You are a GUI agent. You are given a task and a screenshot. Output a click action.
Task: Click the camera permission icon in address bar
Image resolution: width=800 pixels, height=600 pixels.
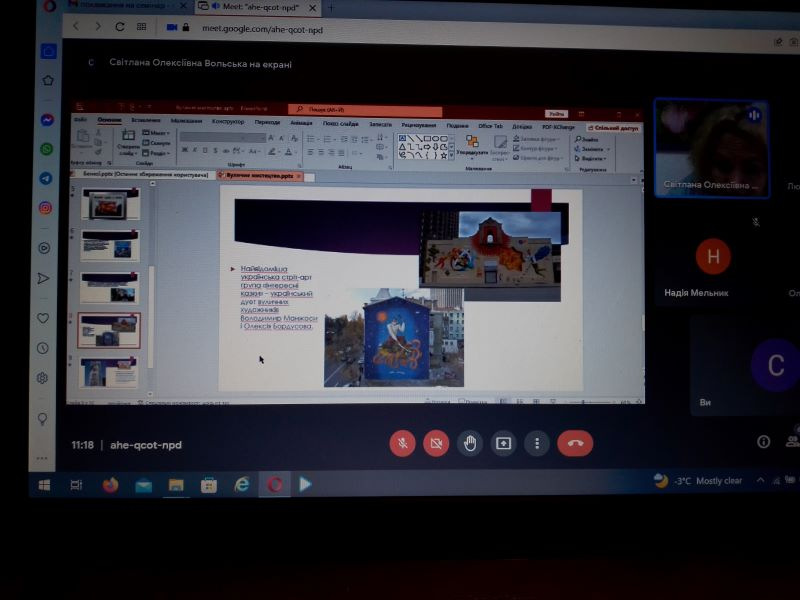tap(172, 28)
